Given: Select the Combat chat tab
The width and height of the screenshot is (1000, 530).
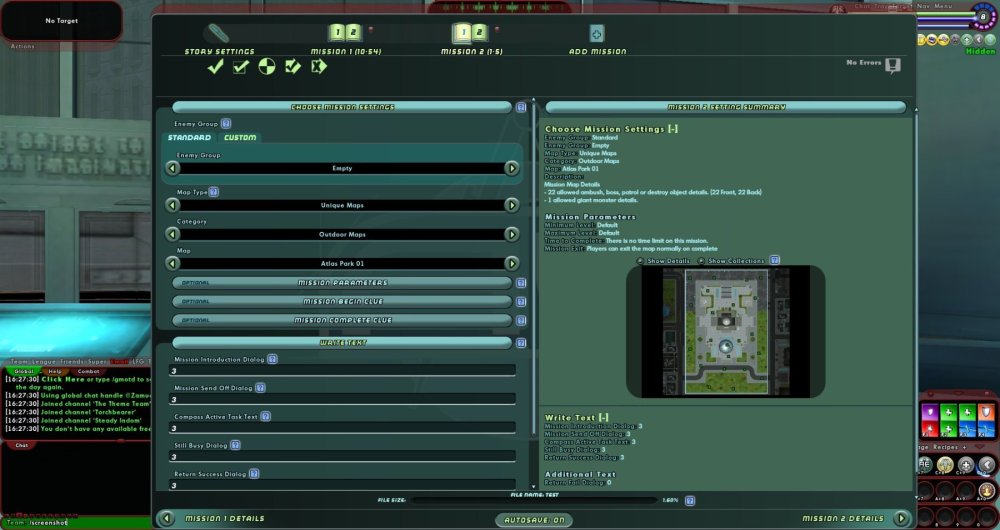Looking at the screenshot, I should click(x=88, y=371).
